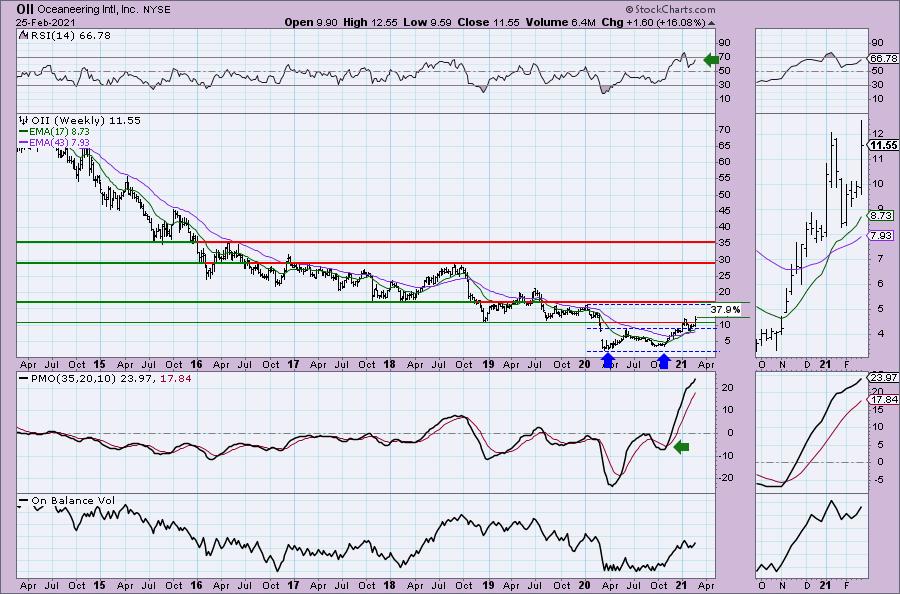This screenshot has height=594, width=900.
Task: Click the up-triangle icon after the change percentage
Action: (x=712, y=23)
